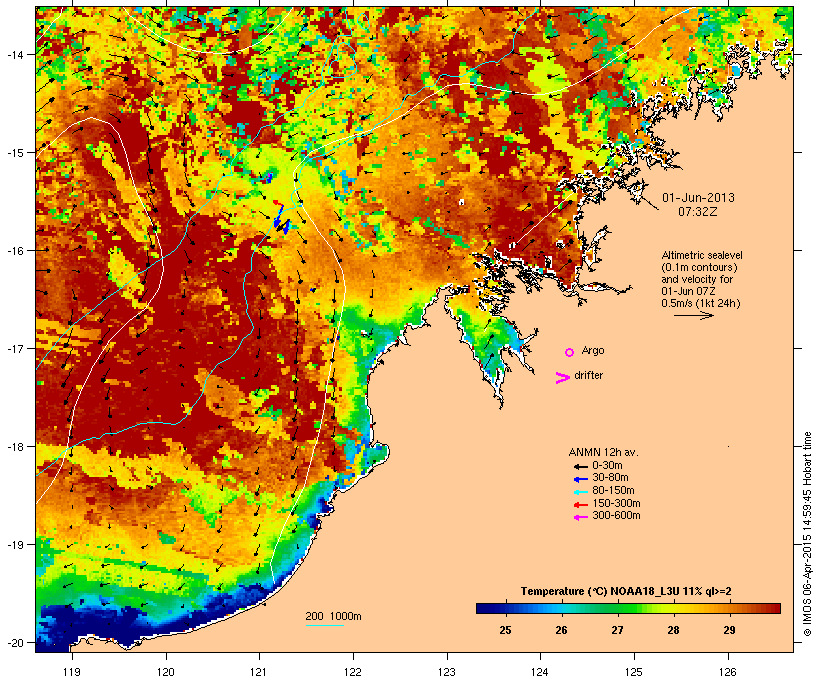Click the '01-Jun-2013' date text
This screenshot has height=680, width=820.
[698, 198]
